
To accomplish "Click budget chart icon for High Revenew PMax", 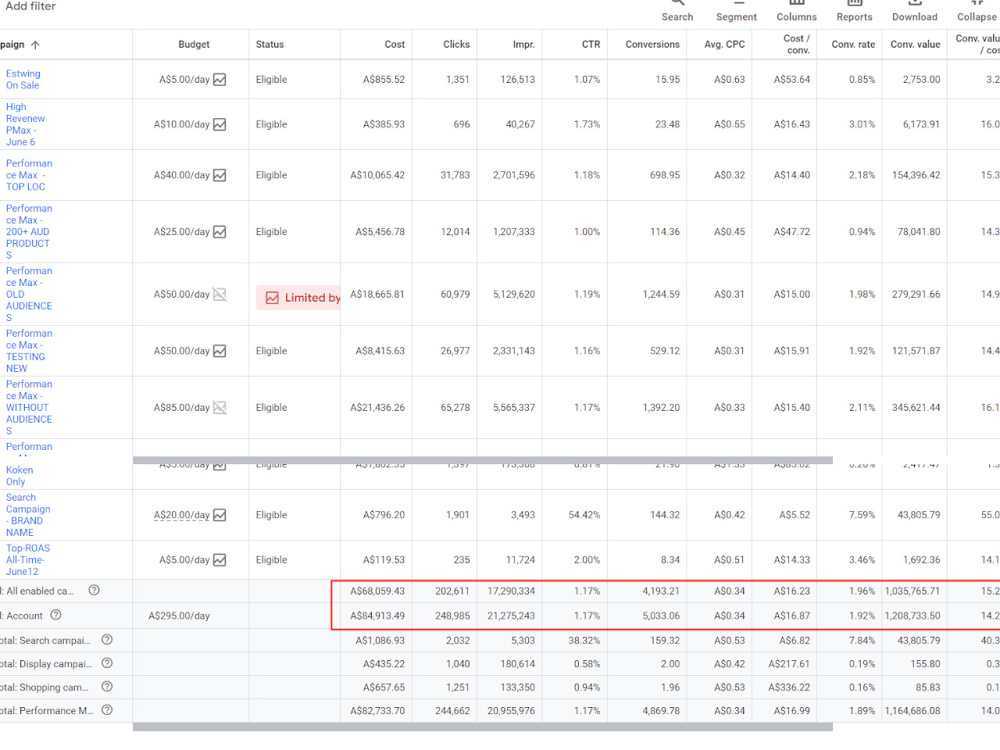I will (x=219, y=124).
